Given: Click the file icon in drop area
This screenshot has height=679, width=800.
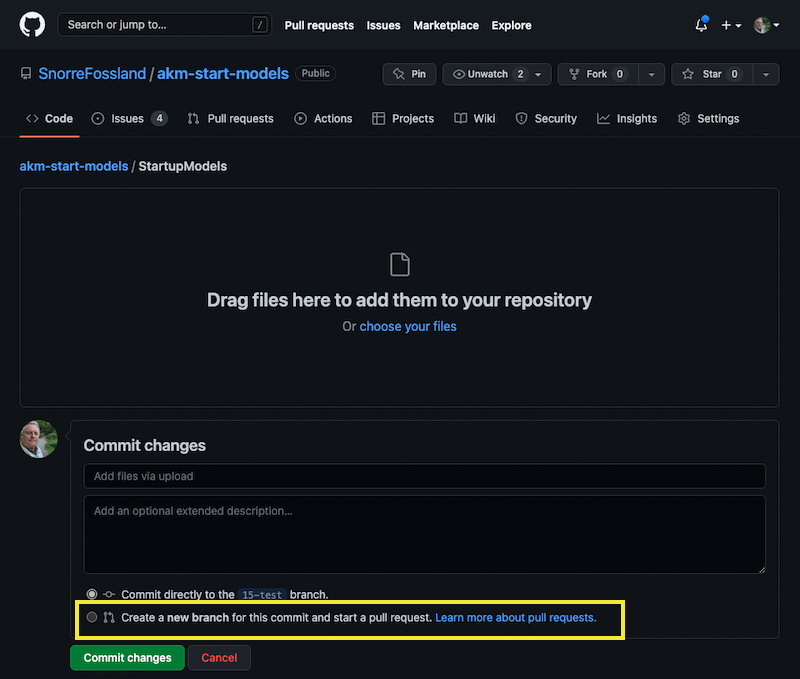Looking at the screenshot, I should pyautogui.click(x=399, y=264).
